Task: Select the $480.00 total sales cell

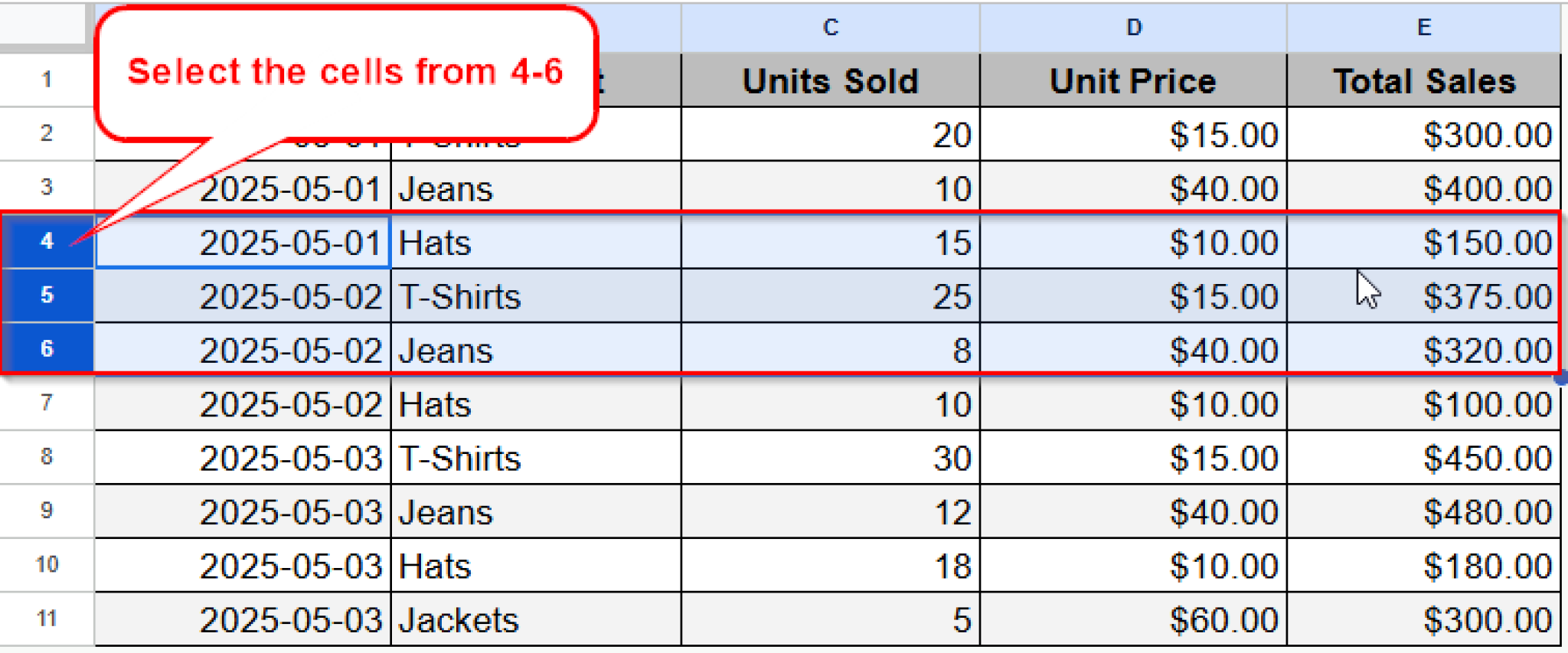Action: [1423, 512]
